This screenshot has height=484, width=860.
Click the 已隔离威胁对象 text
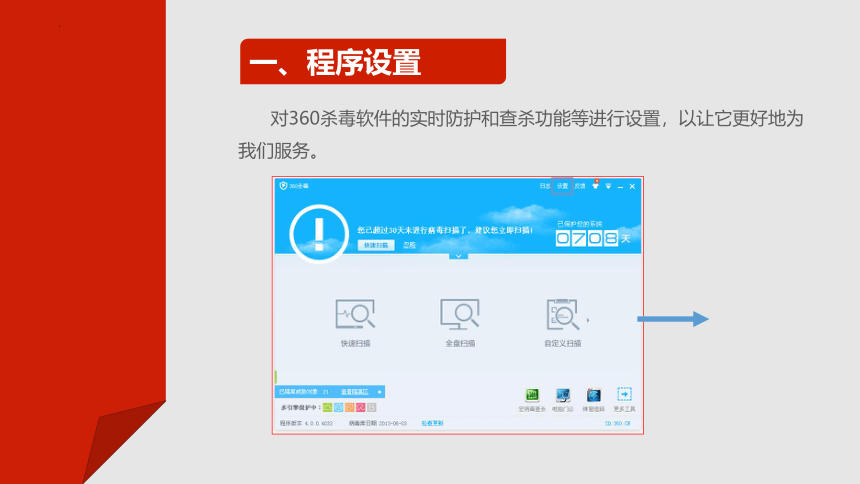(298, 392)
